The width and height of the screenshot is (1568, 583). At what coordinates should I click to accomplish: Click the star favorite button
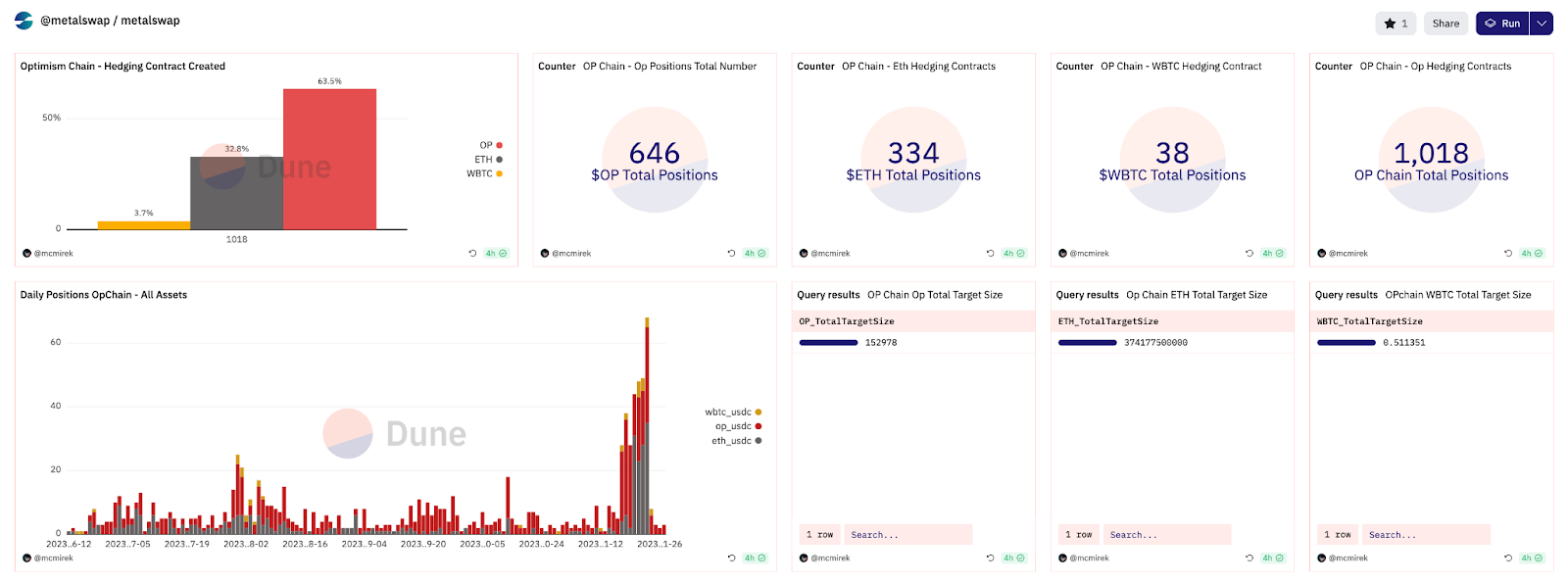click(1396, 24)
